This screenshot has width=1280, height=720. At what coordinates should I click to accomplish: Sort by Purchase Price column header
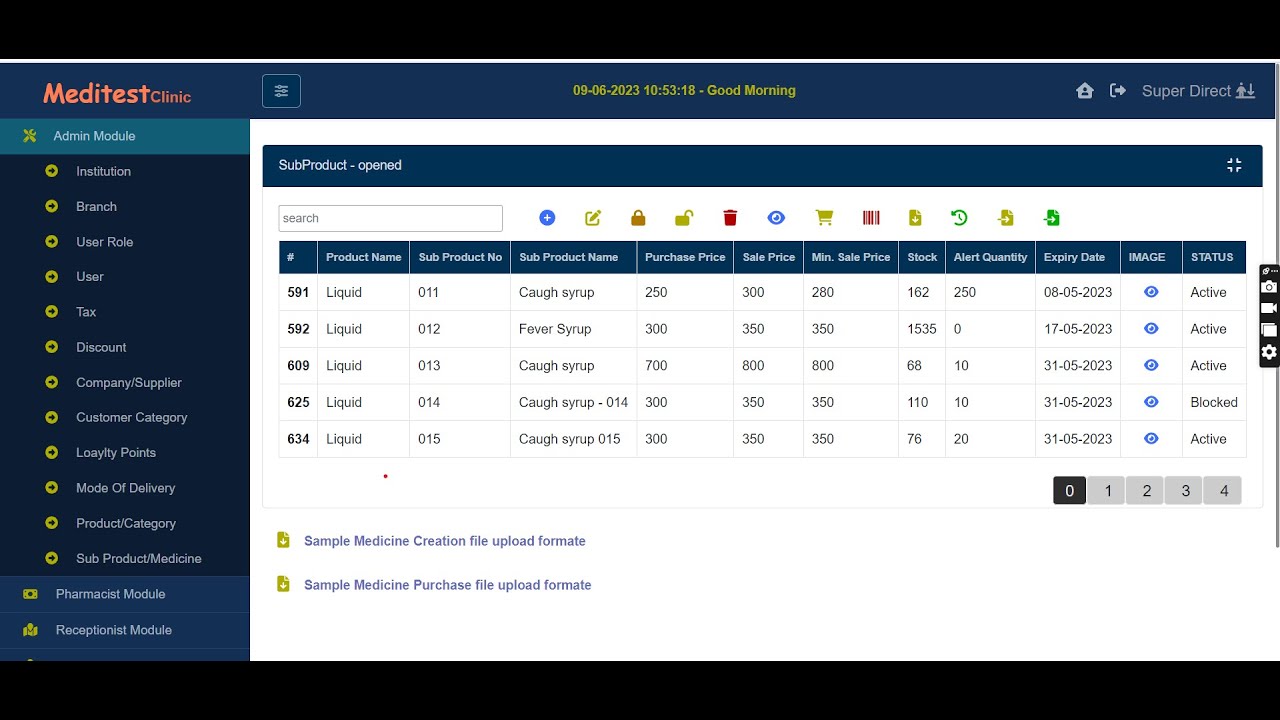click(x=685, y=257)
